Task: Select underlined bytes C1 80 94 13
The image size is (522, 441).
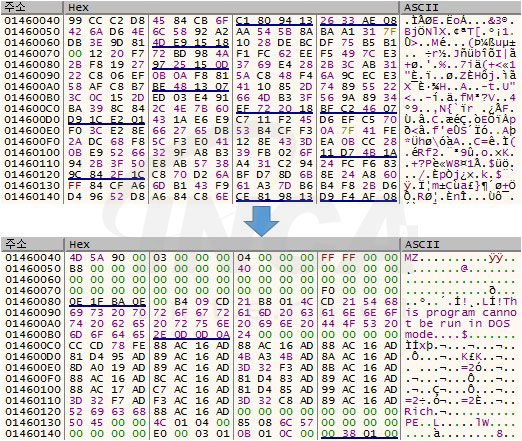Action: [x=274, y=21]
